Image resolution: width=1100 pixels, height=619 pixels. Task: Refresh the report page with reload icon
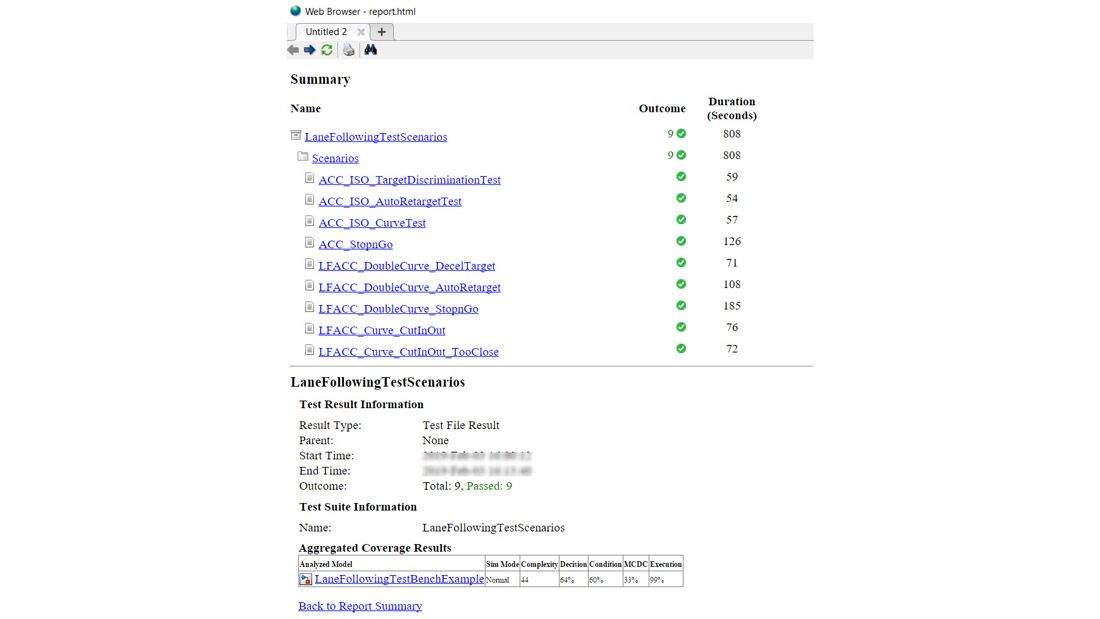(327, 48)
